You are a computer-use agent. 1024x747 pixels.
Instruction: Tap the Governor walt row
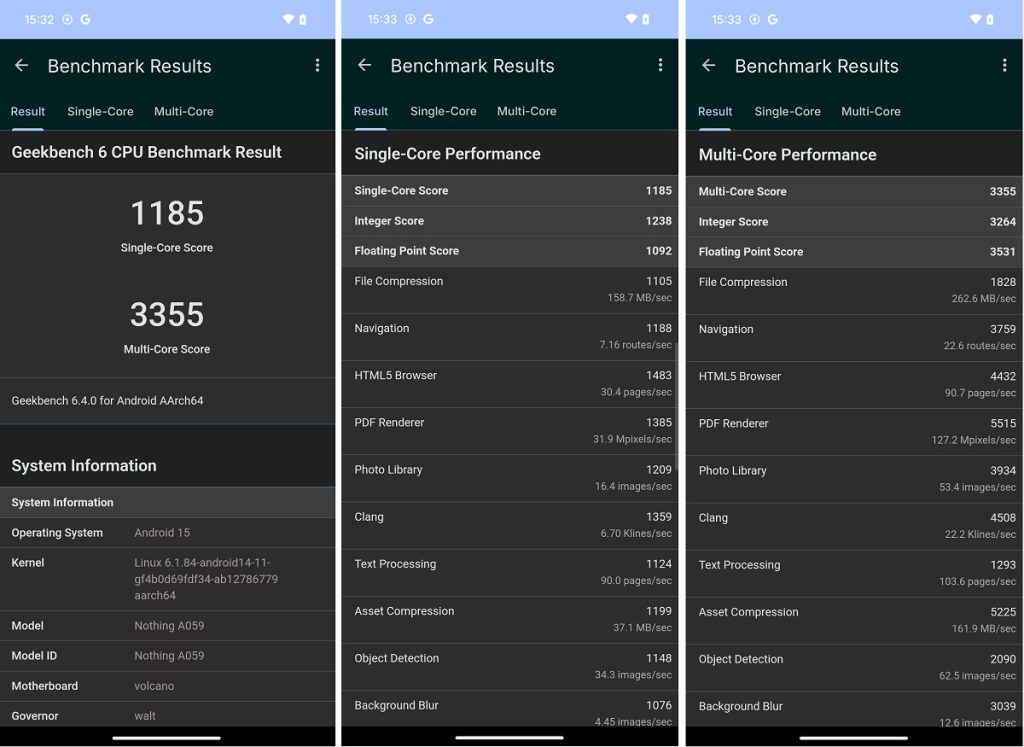coord(167,714)
